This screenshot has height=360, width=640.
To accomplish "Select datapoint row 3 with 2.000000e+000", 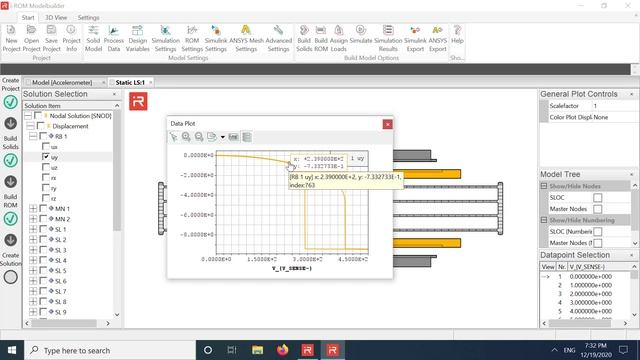I will click(x=586, y=294).
